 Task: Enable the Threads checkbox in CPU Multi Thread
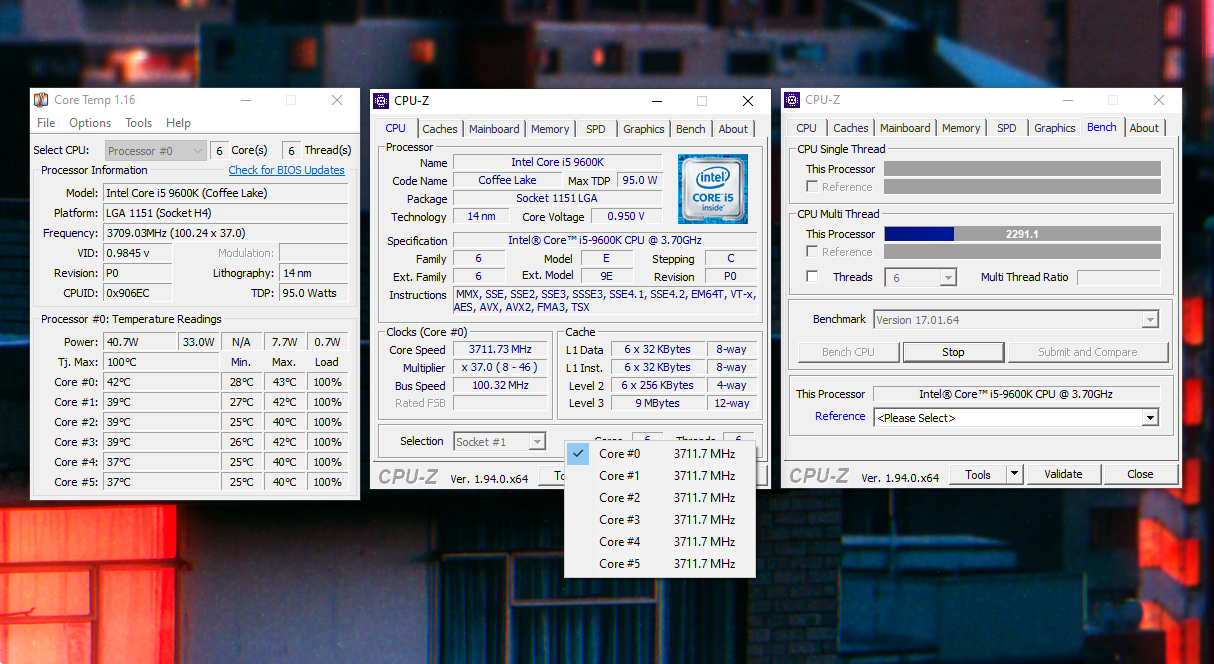(x=812, y=277)
